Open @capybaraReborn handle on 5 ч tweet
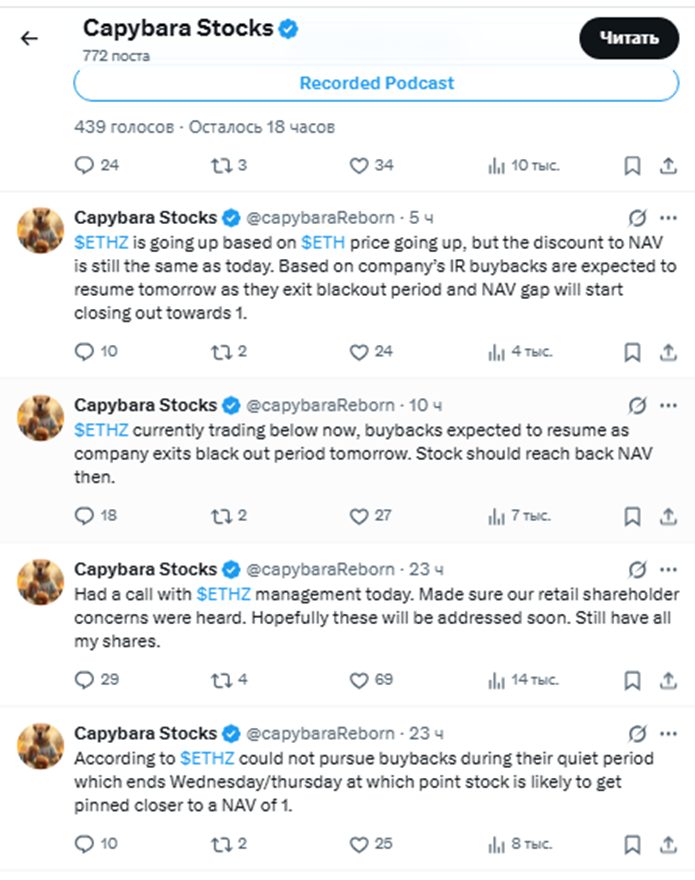The height and width of the screenshot is (880, 695). [x=320, y=217]
